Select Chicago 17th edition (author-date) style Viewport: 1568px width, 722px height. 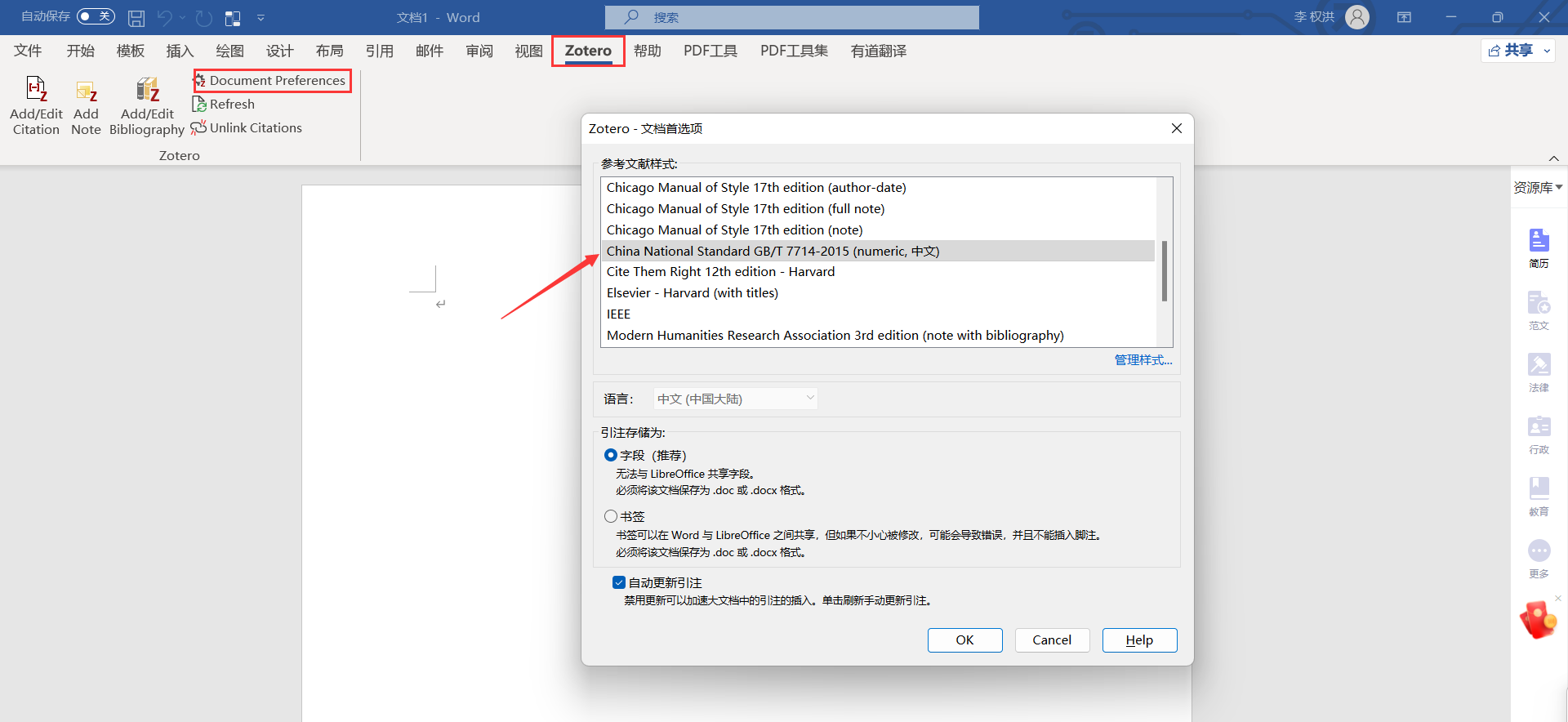pyautogui.click(x=878, y=188)
